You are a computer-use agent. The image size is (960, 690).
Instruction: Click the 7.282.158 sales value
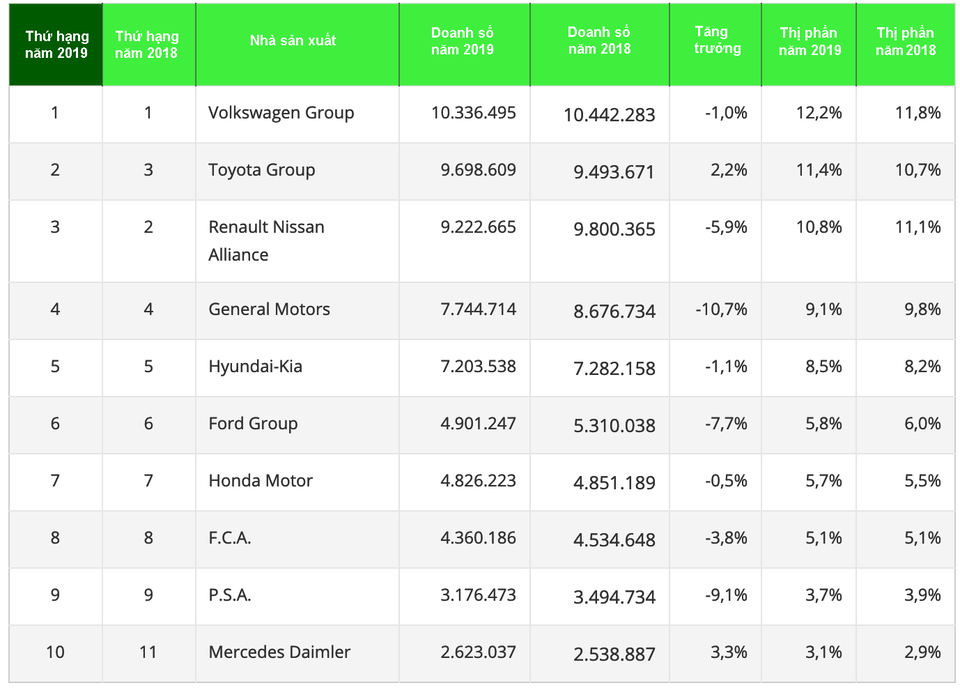point(614,369)
